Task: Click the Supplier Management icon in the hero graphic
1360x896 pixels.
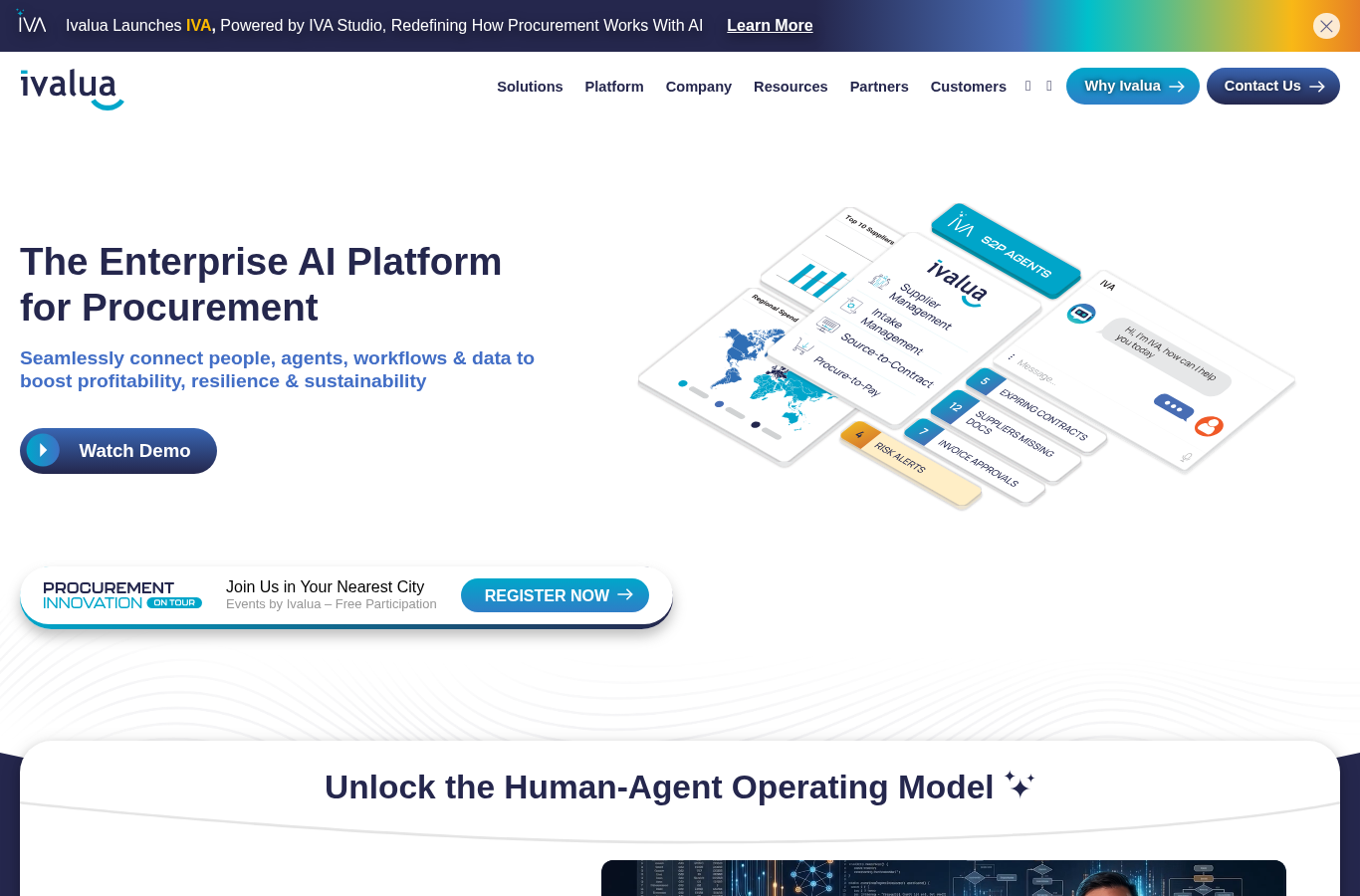Action: 880,282
